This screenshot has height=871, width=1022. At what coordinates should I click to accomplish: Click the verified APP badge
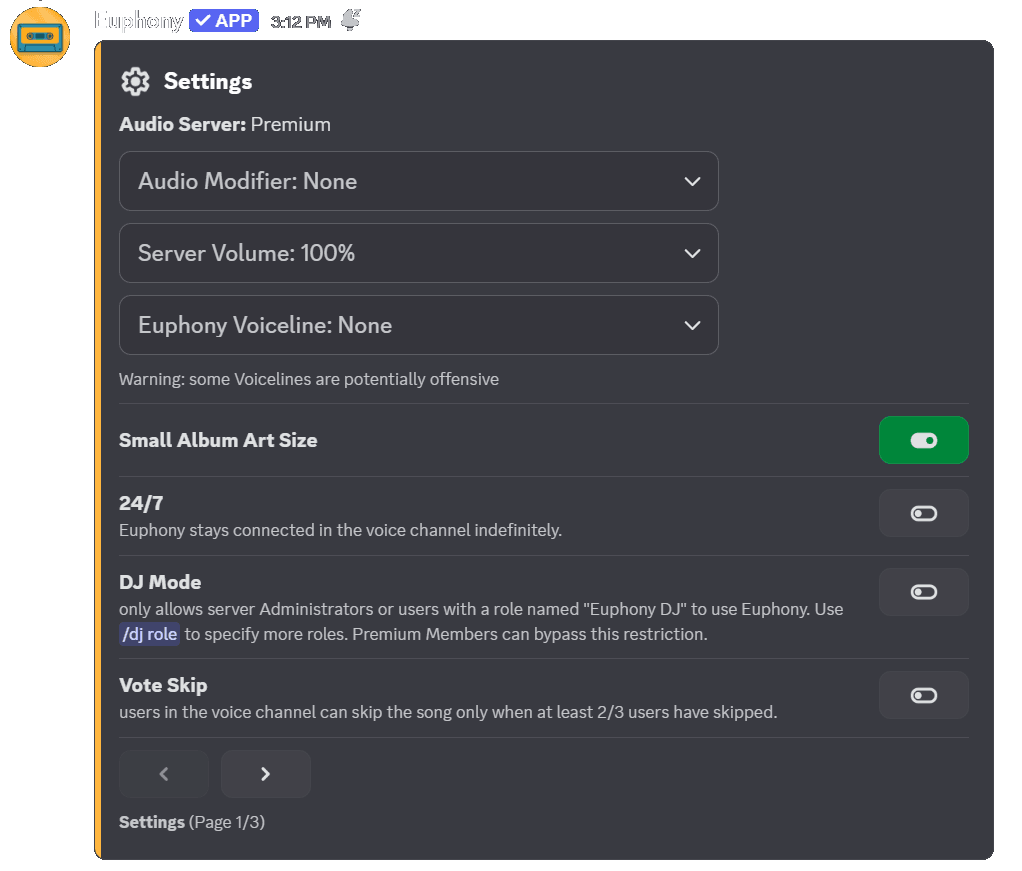pos(224,21)
